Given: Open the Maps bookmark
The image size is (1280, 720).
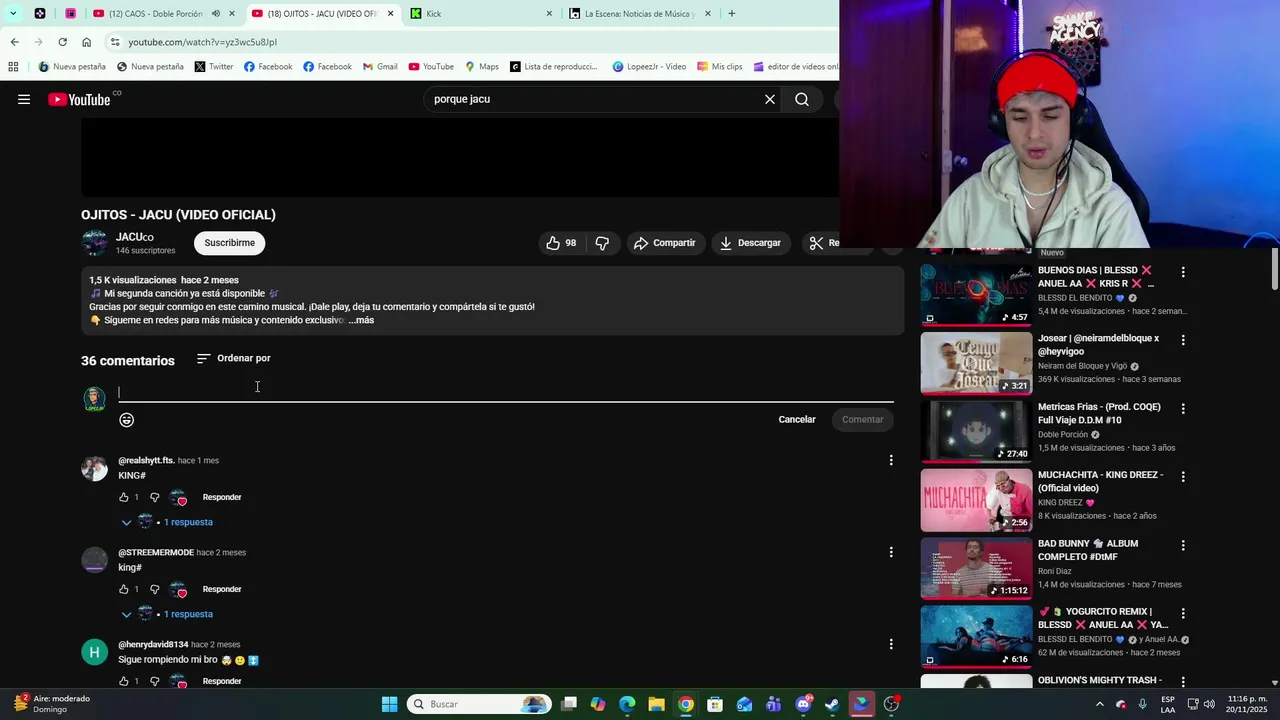Looking at the screenshot, I should click(481, 67).
